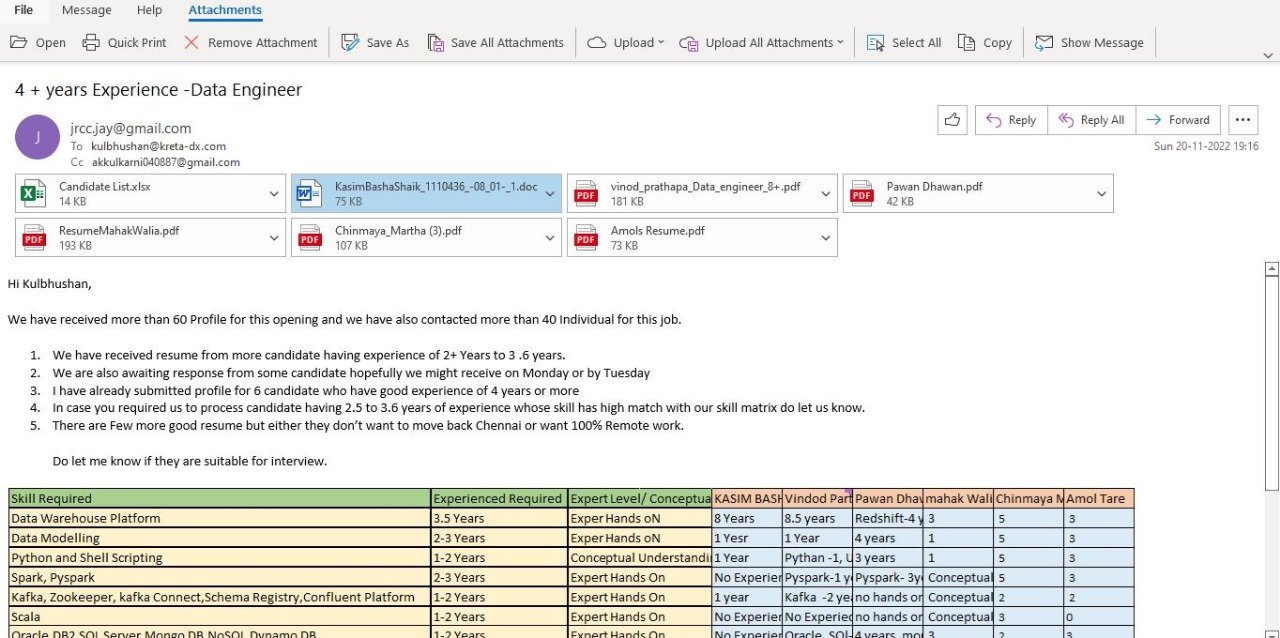Viewport: 1280px width, 638px height.
Task: Click the Reply All button
Action: point(1091,120)
